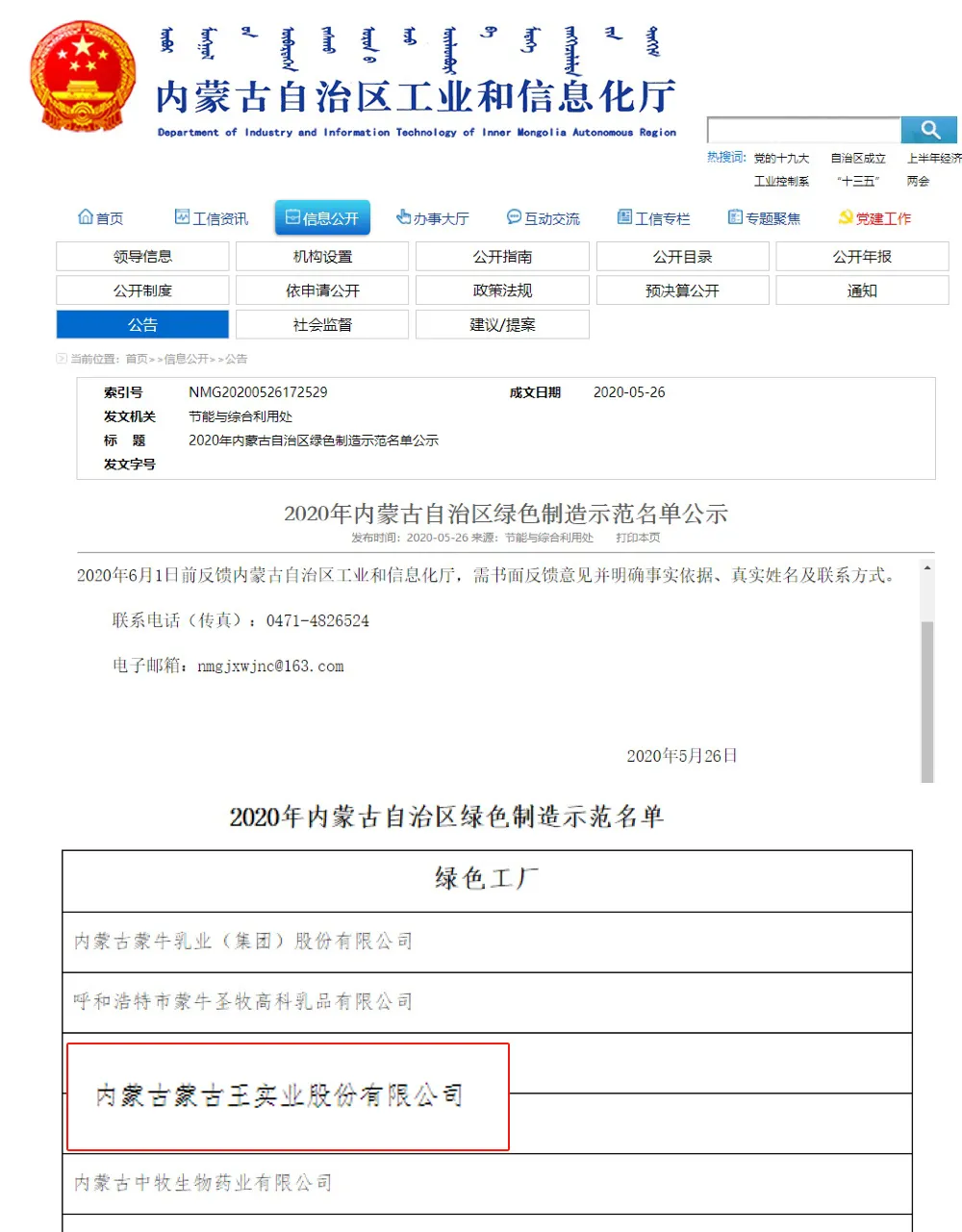
Task: Select the highlighted 公告 button
Action: [x=142, y=325]
